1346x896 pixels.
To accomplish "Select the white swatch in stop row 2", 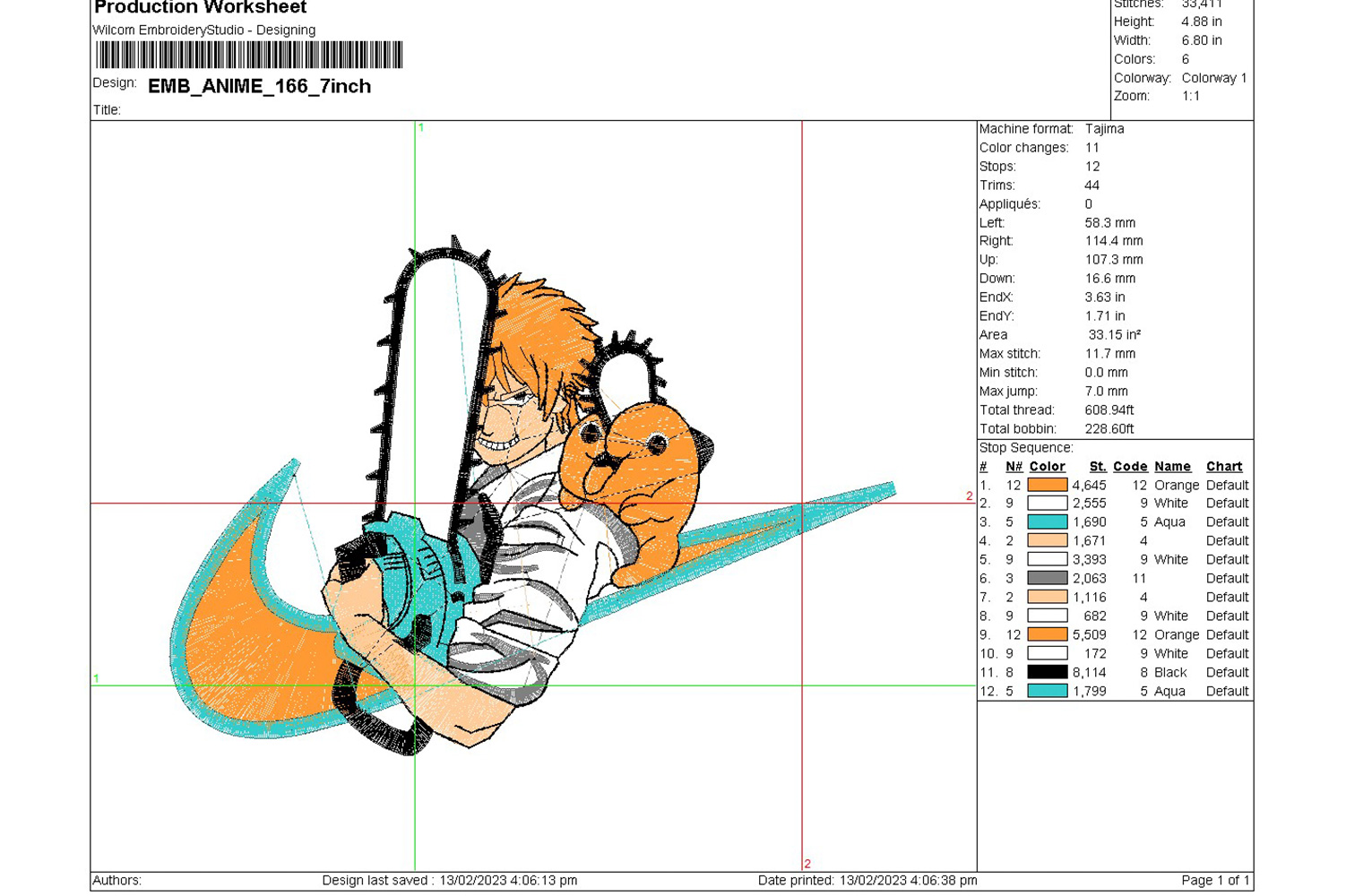I will (1048, 504).
